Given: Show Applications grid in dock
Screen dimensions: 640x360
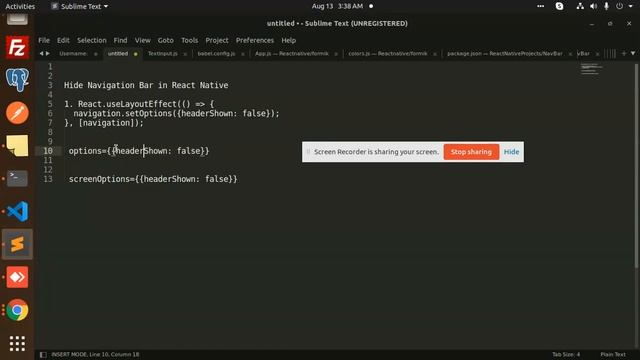Looking at the screenshot, I should pyautogui.click(x=17, y=343).
